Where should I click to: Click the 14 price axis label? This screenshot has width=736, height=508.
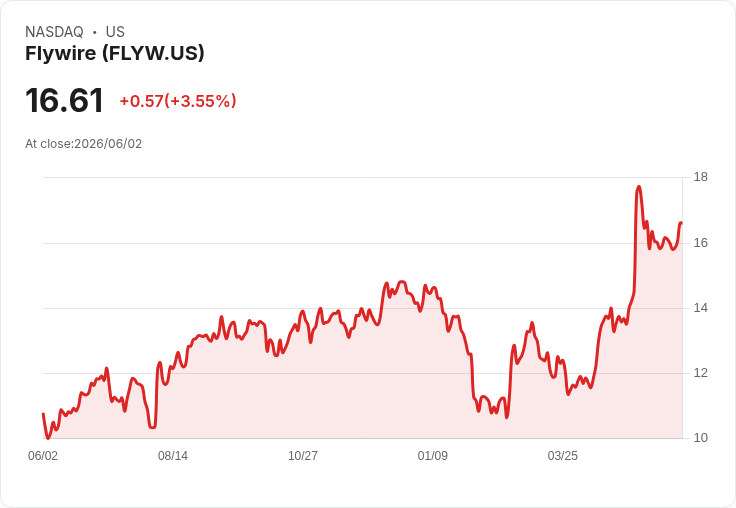(701, 308)
